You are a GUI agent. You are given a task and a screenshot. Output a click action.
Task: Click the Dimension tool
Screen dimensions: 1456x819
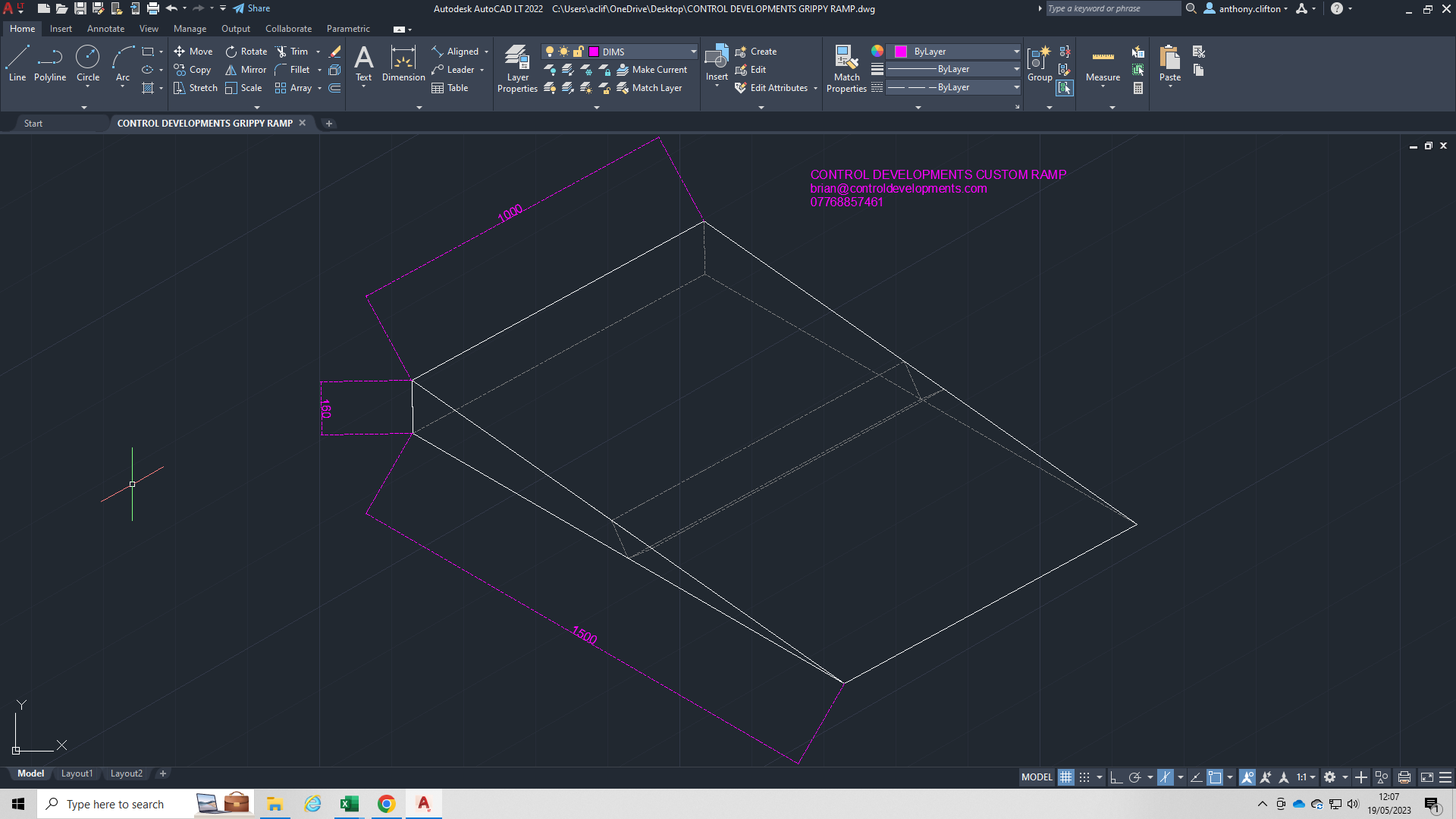(403, 63)
